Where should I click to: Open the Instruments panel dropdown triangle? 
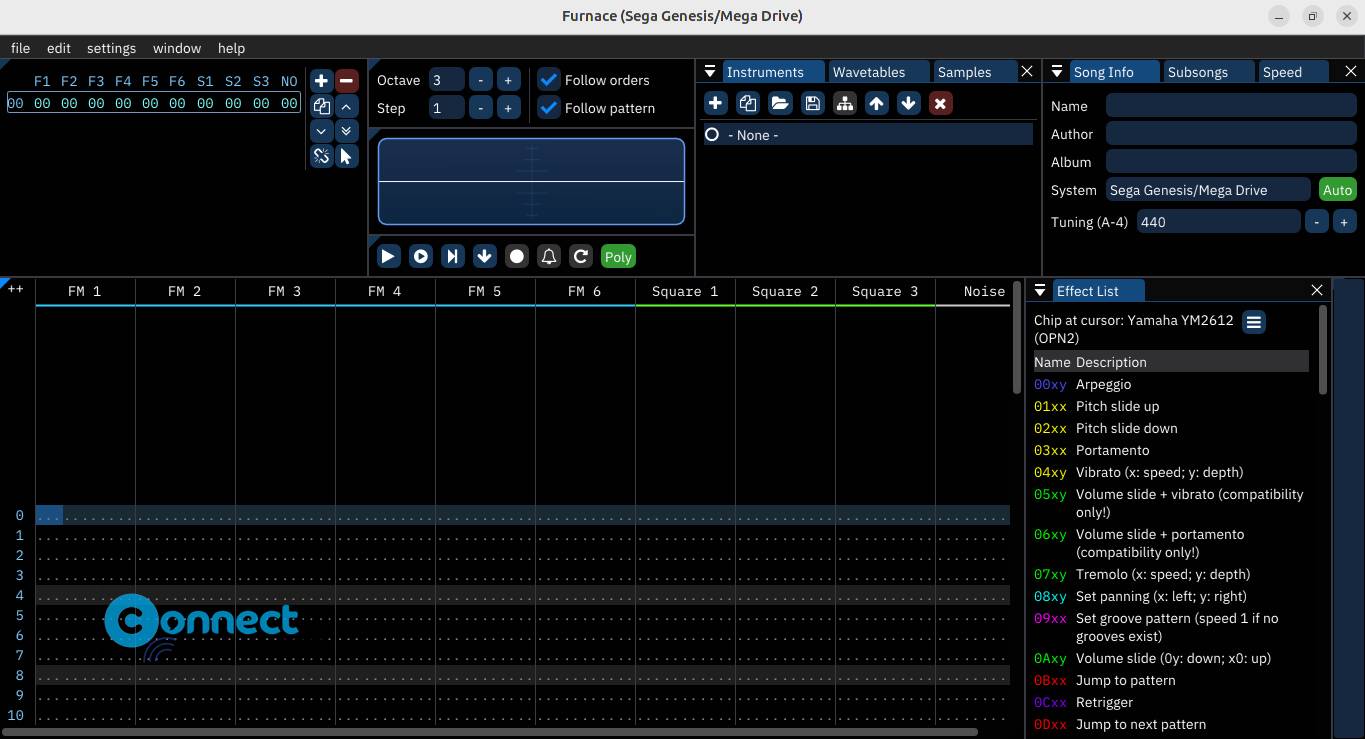click(710, 72)
